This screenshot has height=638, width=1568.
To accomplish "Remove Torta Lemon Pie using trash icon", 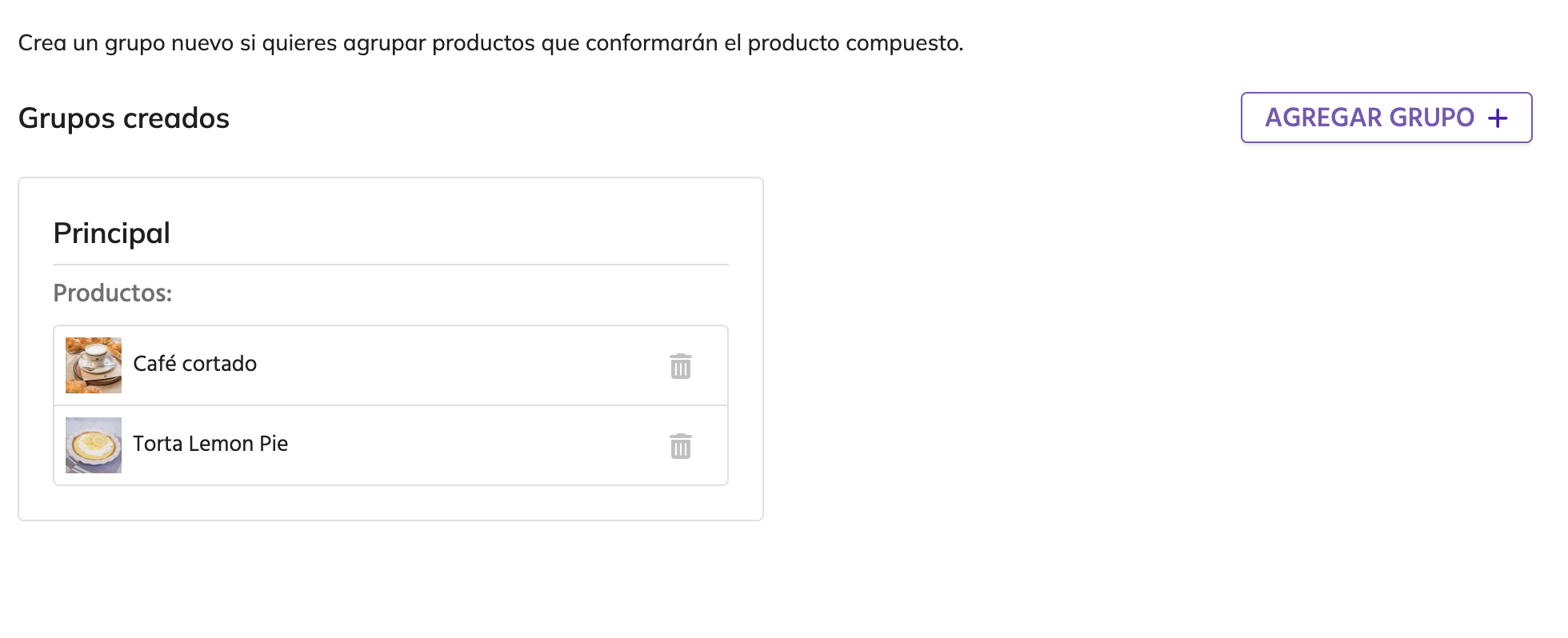I will [x=680, y=446].
